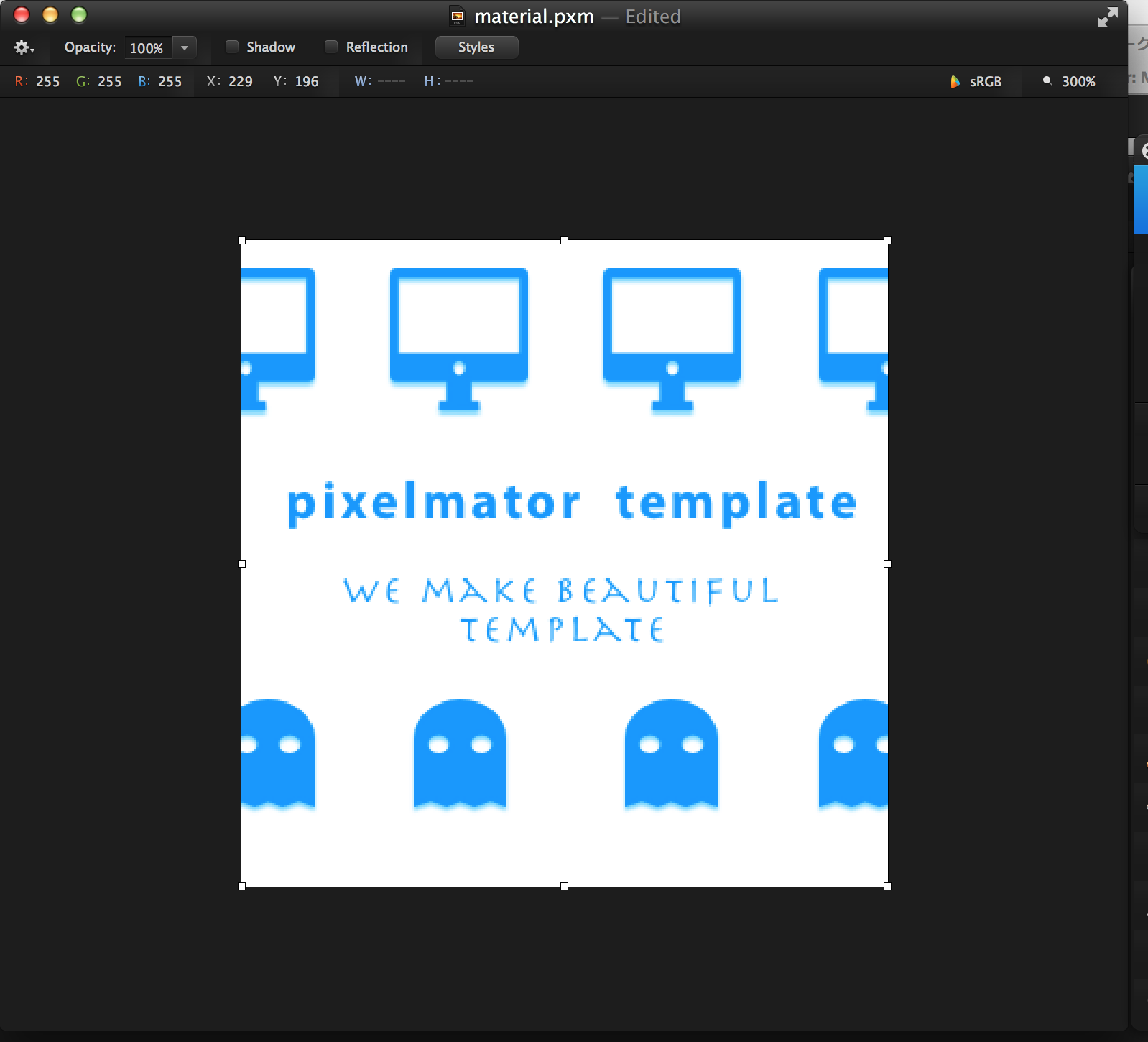Image resolution: width=1148 pixels, height=1042 pixels.
Task: Click the material.pxm document icon in title bar
Action: tap(457, 16)
